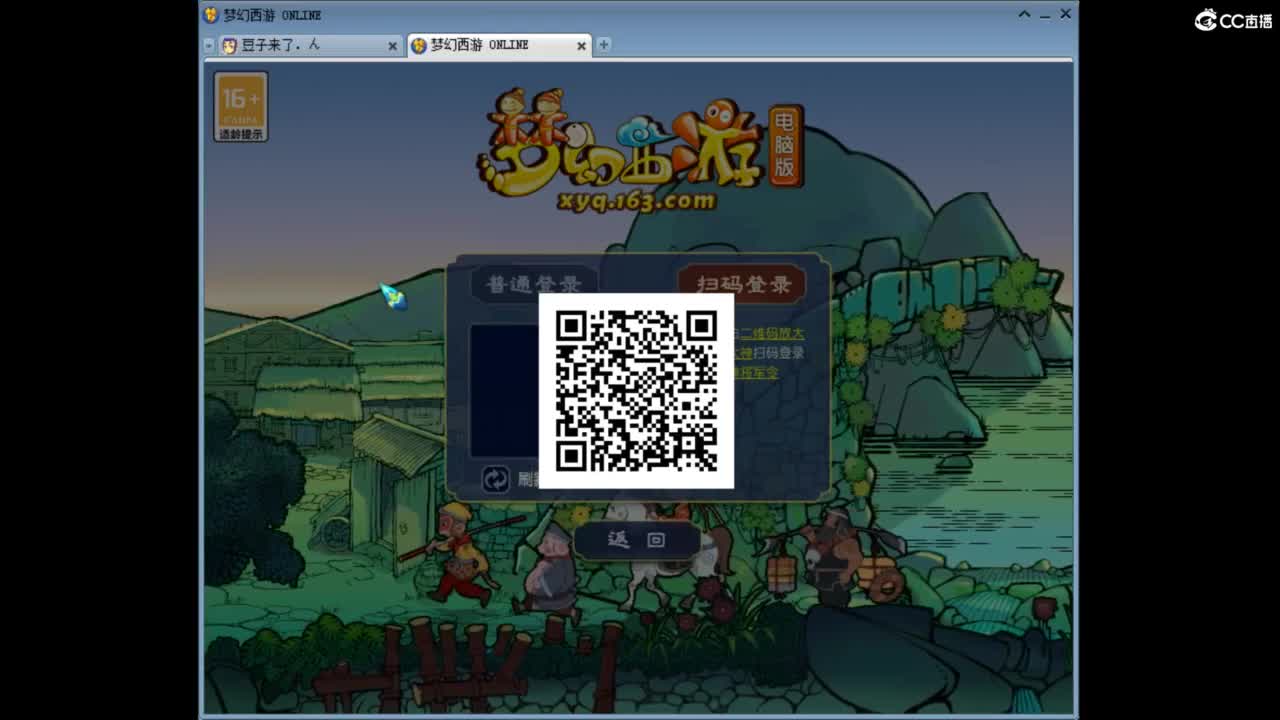Viewport: 1280px width, 720px height.
Task: Click the 梦幻西游 logo banner
Action: point(639,150)
